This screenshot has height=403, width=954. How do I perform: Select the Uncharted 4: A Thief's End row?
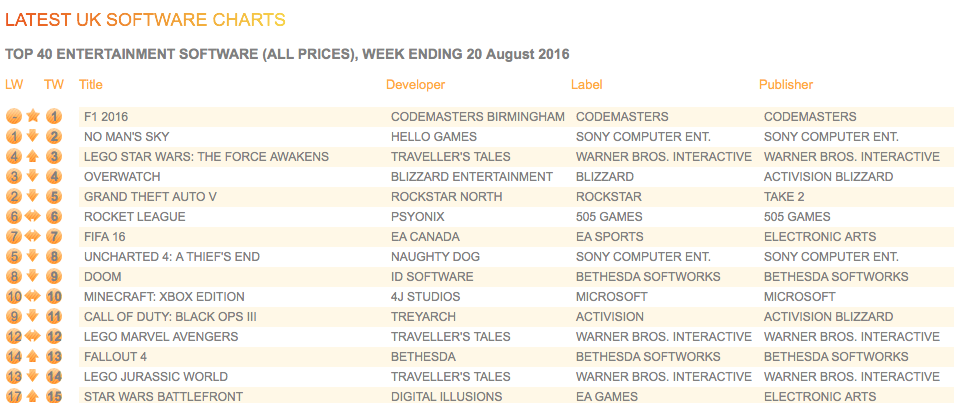516,257
